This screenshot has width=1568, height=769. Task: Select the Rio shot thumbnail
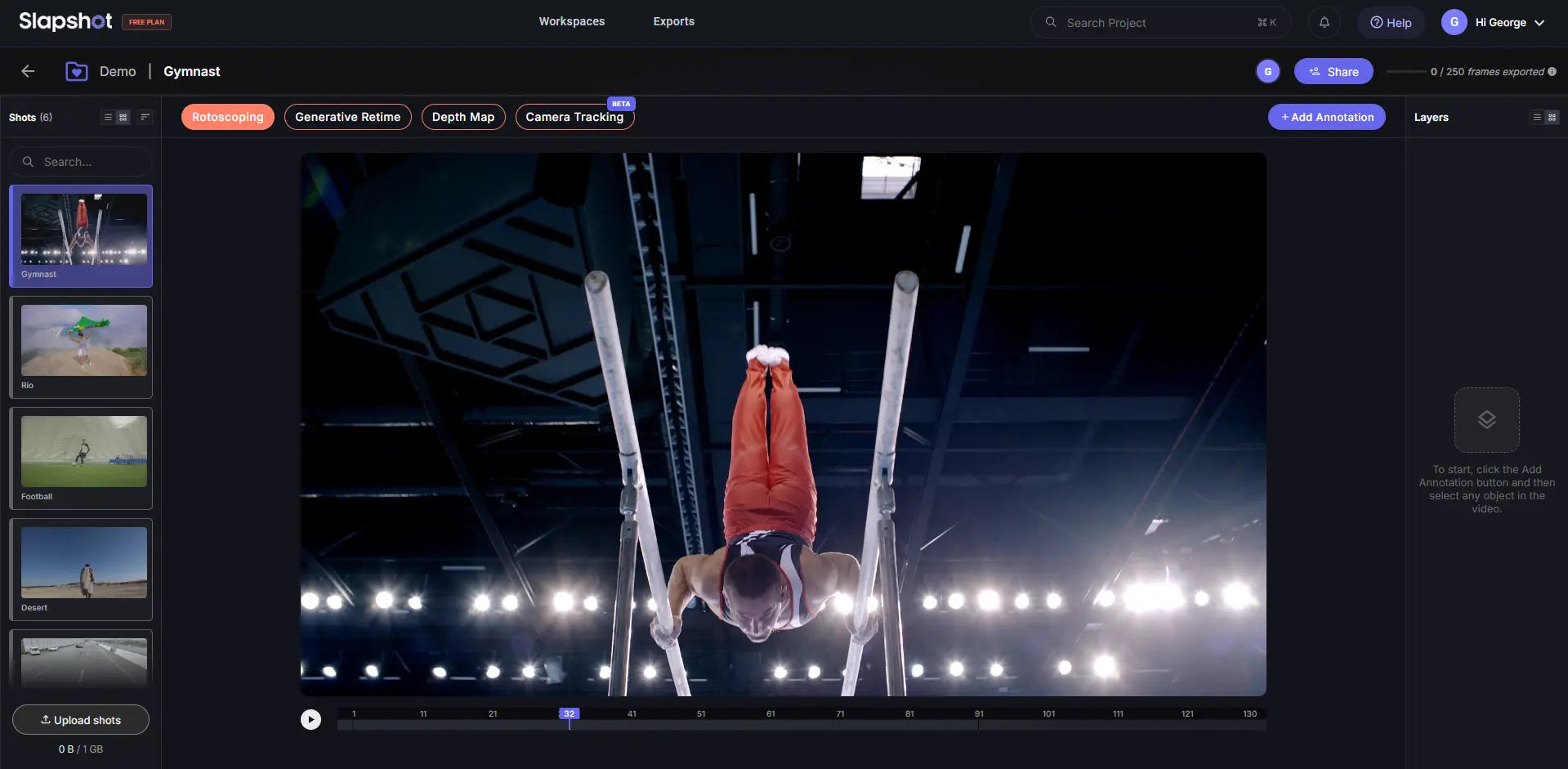pos(83,341)
